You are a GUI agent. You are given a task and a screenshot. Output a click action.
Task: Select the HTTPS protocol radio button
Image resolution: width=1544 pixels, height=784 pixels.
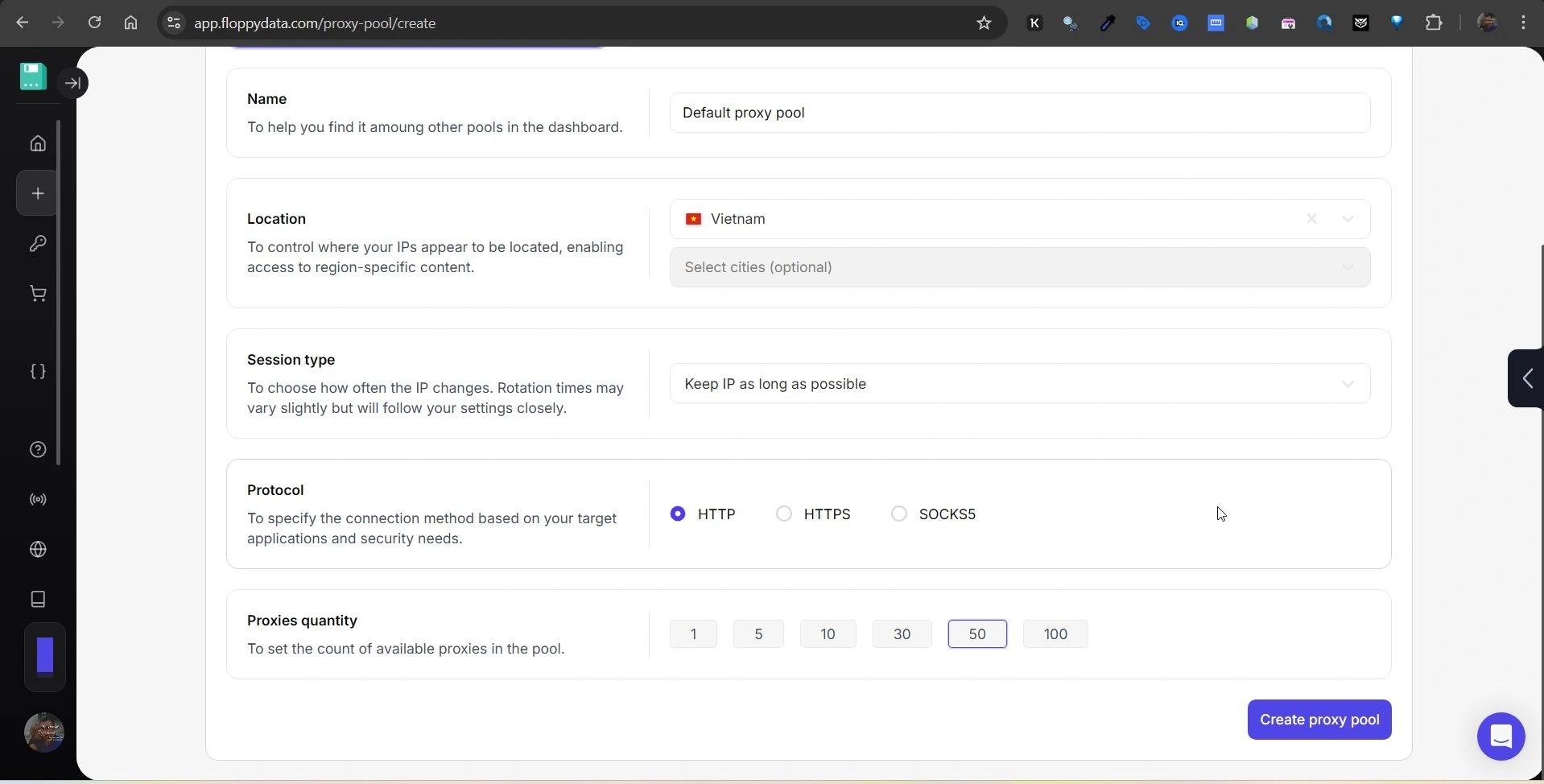(784, 514)
